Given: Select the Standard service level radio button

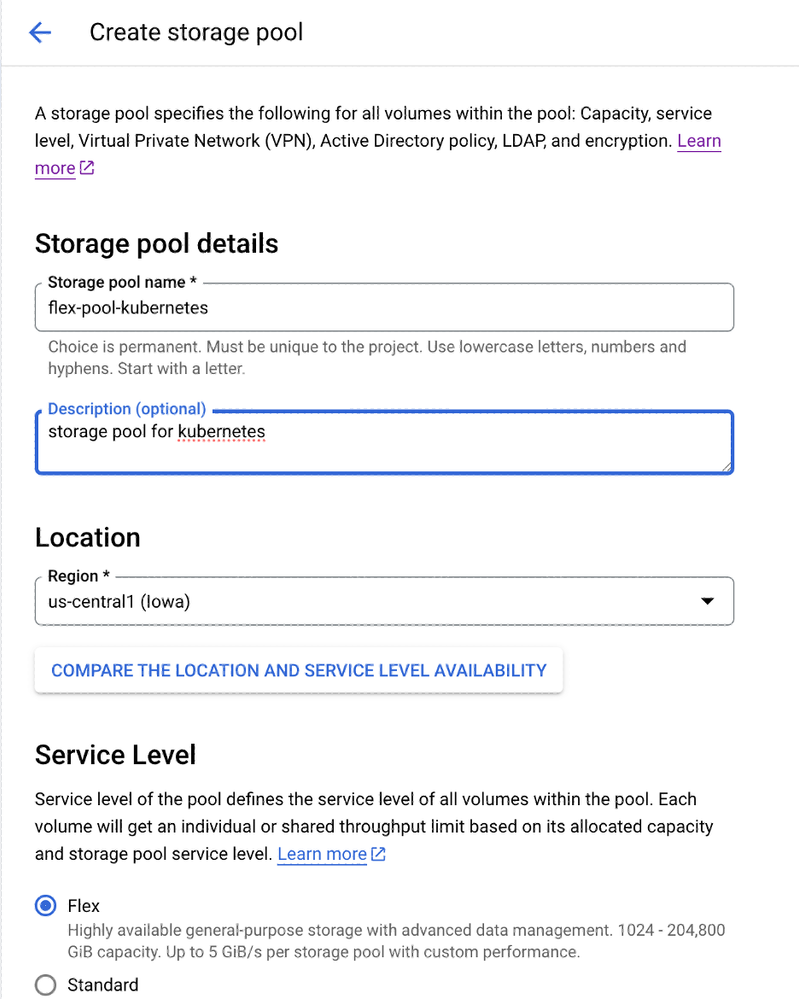Looking at the screenshot, I should (x=45, y=985).
